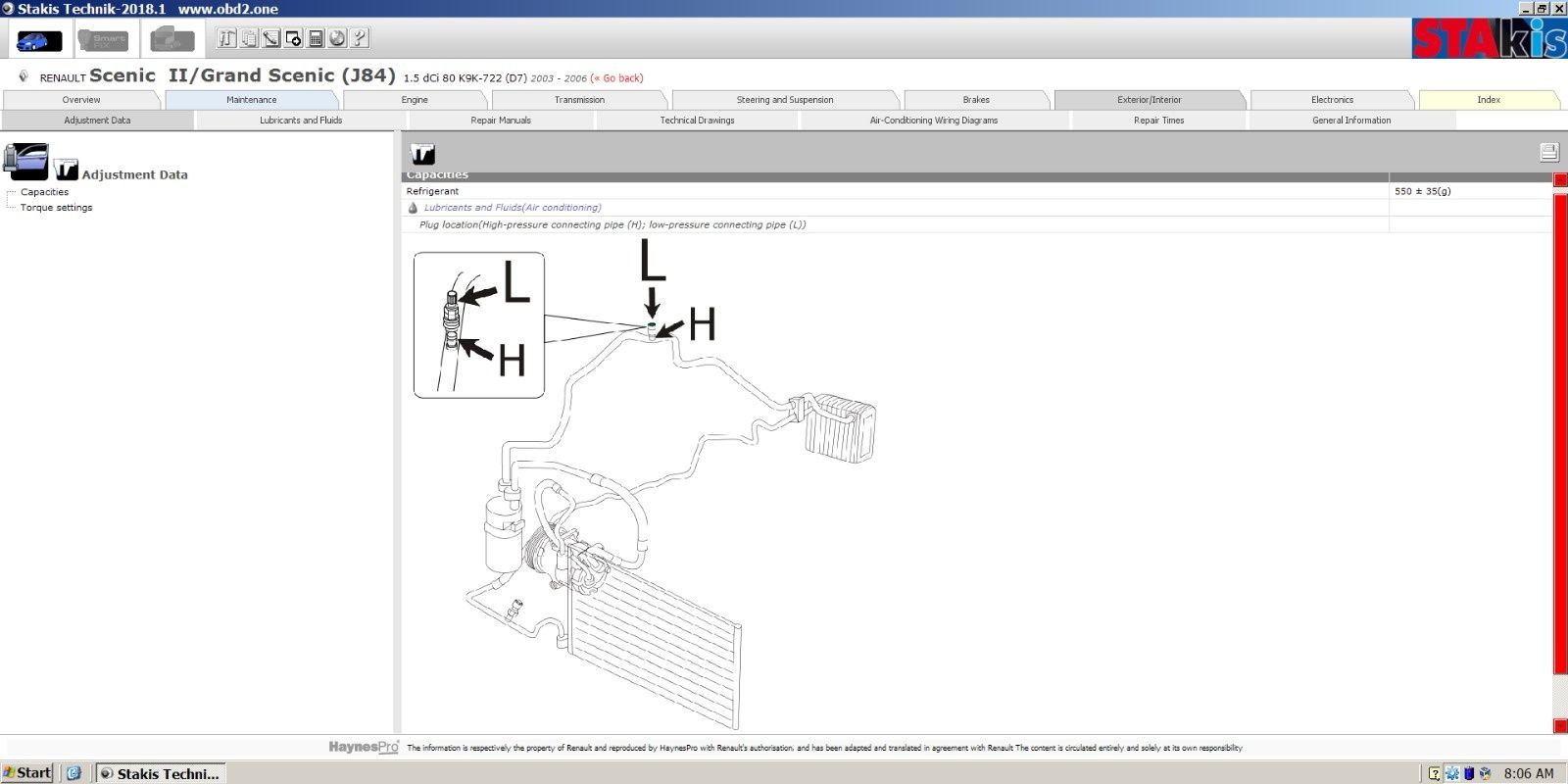Click the 550 ± 35(g) value
Screen dimensions: 1568x784
click(1422, 191)
